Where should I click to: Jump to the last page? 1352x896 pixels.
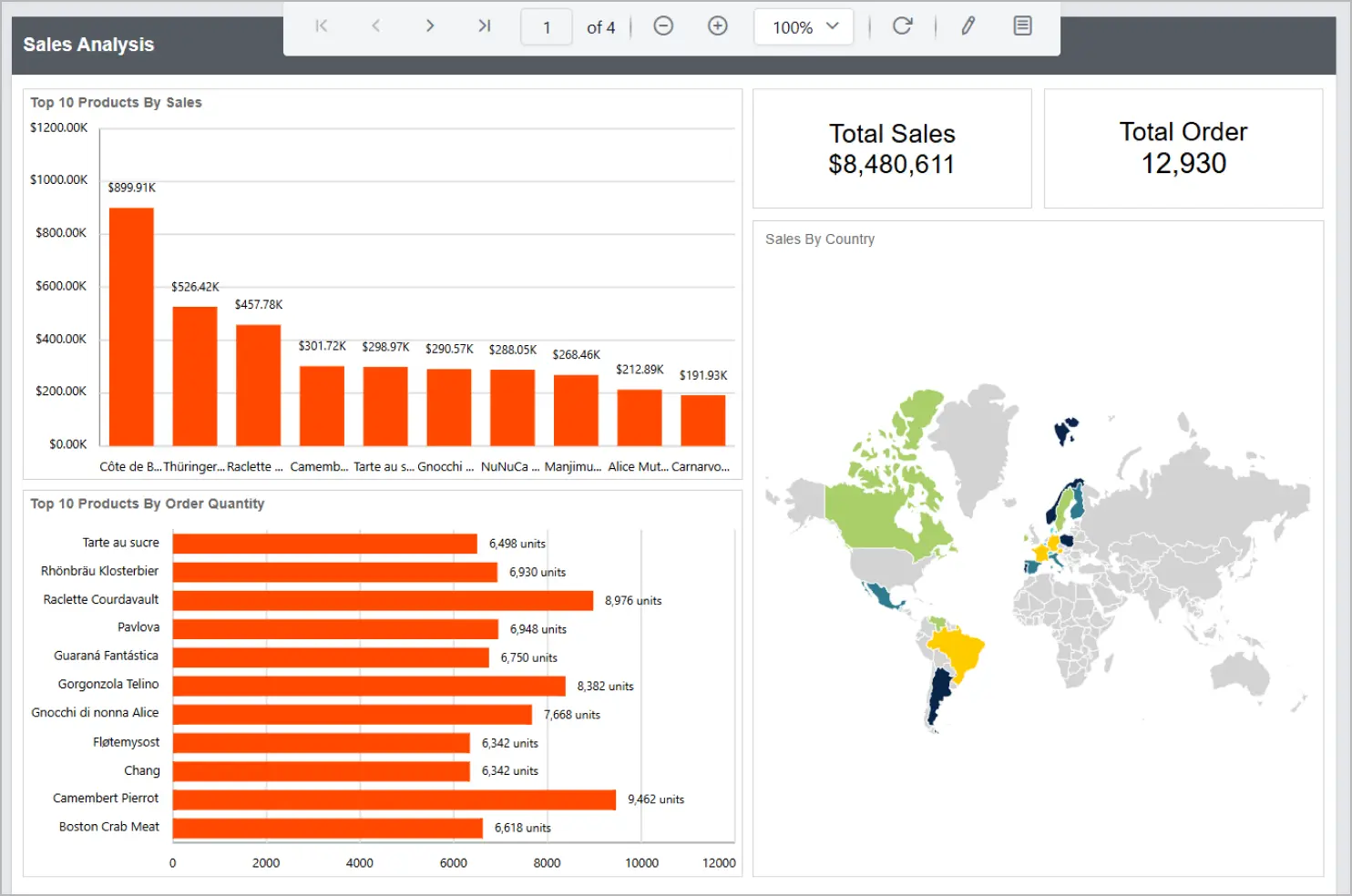point(484,26)
